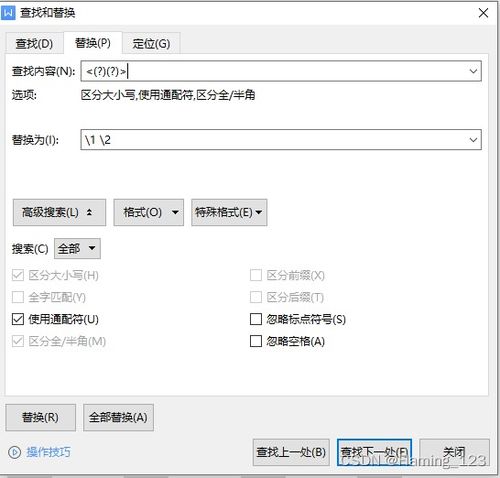500x478 pixels.
Task: Click the 查找上一处(B) button
Action: click(x=291, y=452)
